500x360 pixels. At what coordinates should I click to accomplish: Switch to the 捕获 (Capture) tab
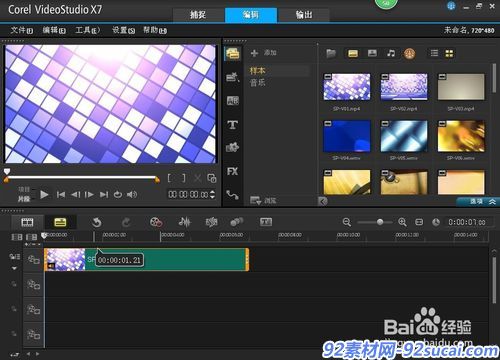pyautogui.click(x=198, y=15)
